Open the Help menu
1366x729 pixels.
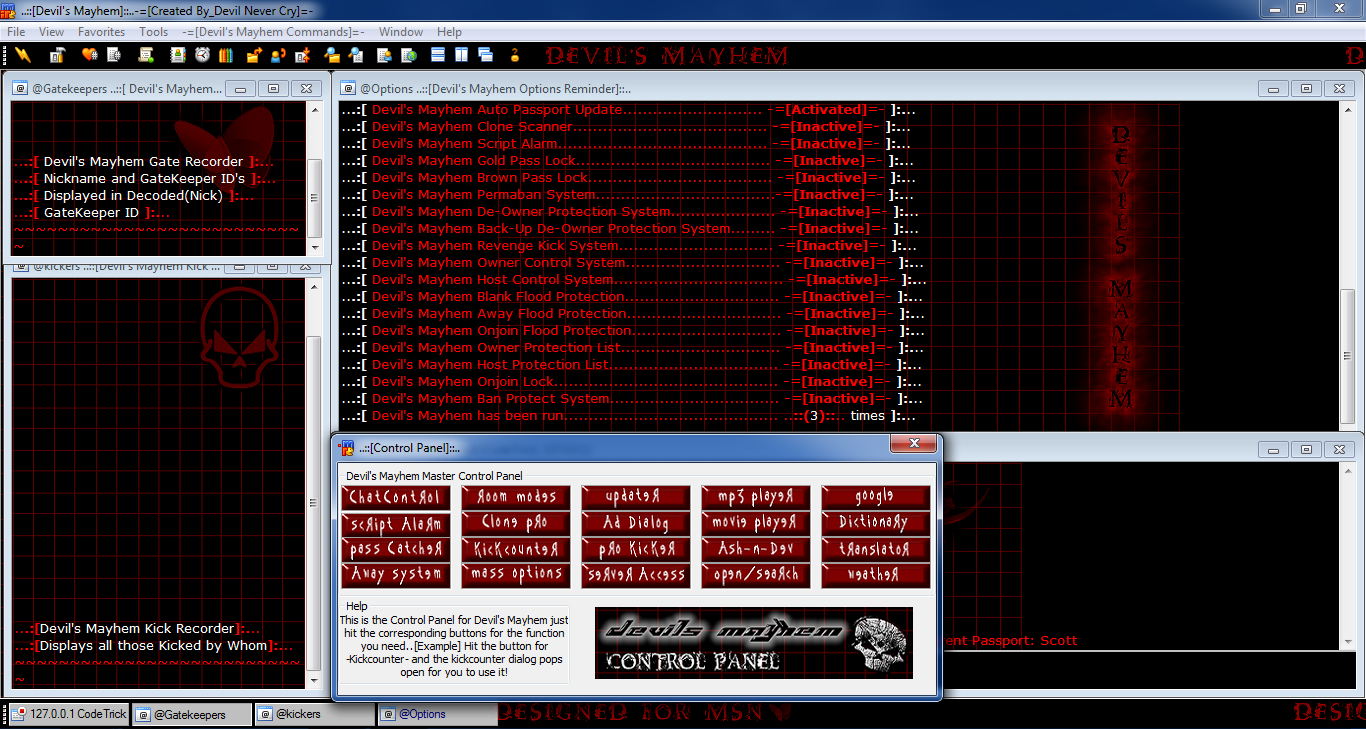(x=449, y=32)
